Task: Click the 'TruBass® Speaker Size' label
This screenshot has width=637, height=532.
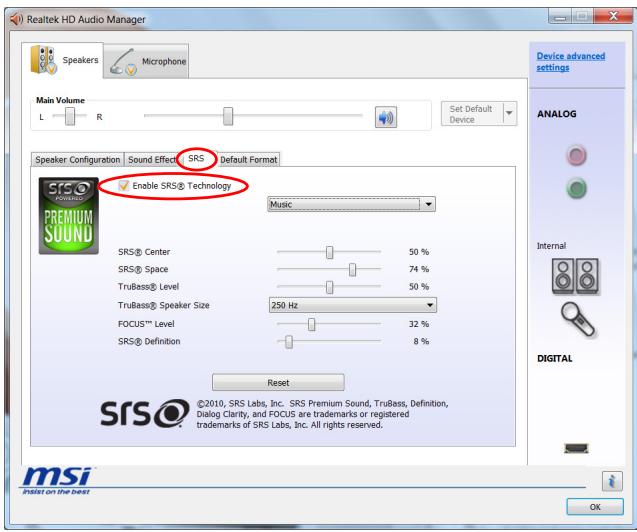Action: [x=164, y=305]
